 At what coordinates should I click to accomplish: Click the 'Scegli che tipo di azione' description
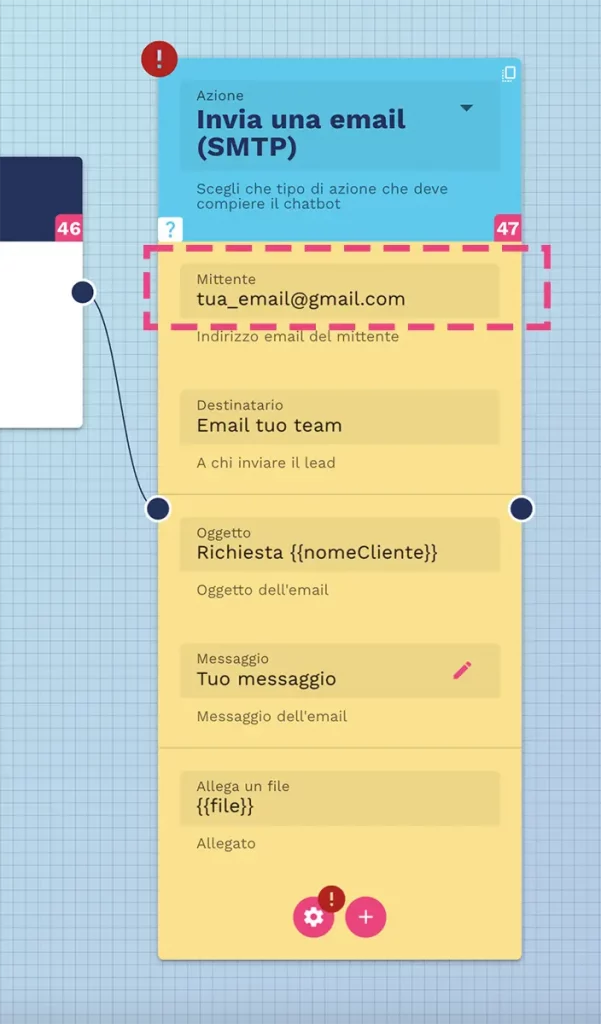(322, 196)
